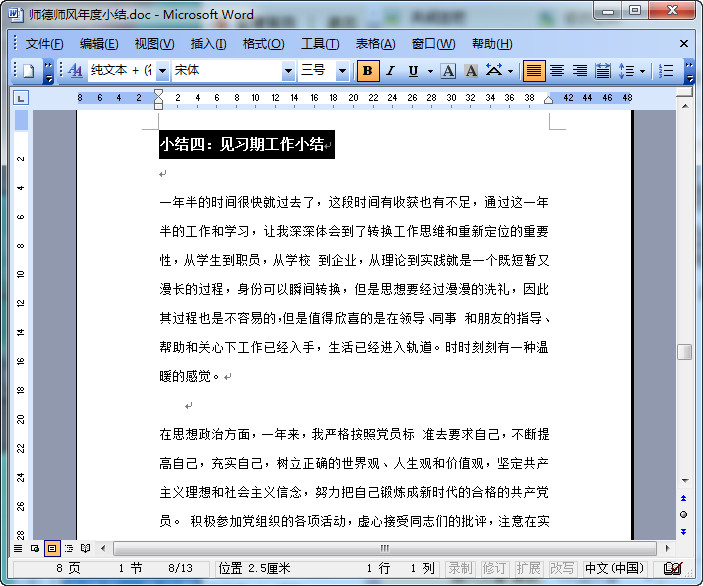Viewport: 703px width, 586px height.
Task: Toggle Underline formatting button
Action: coord(413,71)
